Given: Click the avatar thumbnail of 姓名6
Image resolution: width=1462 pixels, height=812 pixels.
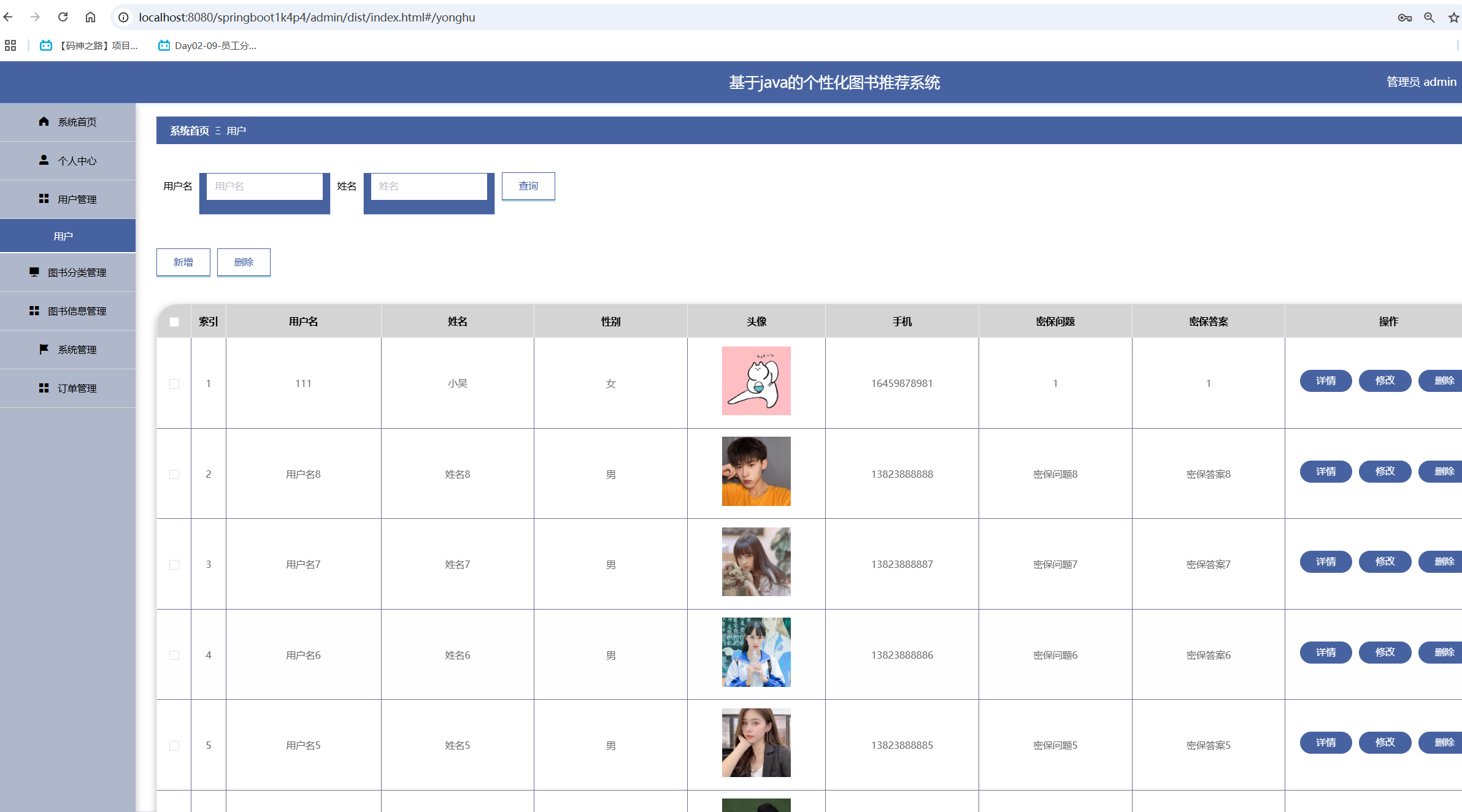Looking at the screenshot, I should [x=756, y=652].
